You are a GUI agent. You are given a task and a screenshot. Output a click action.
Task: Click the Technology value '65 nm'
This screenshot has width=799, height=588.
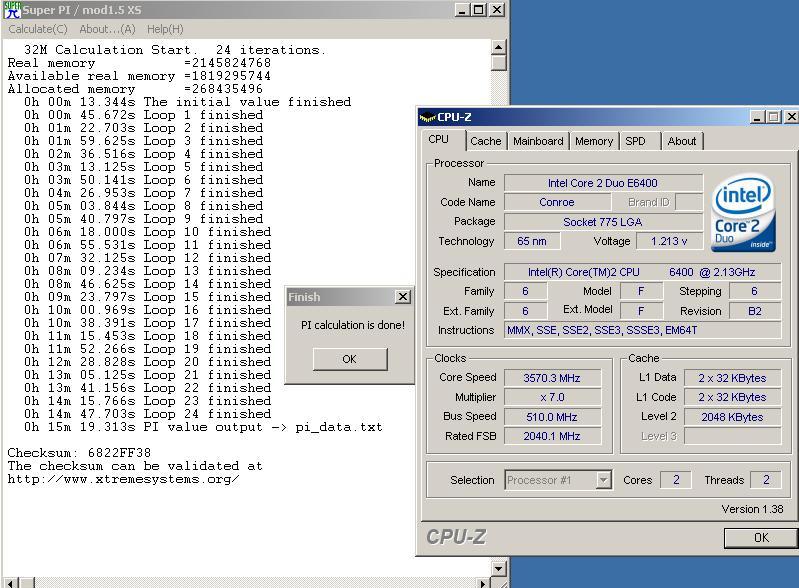point(532,241)
